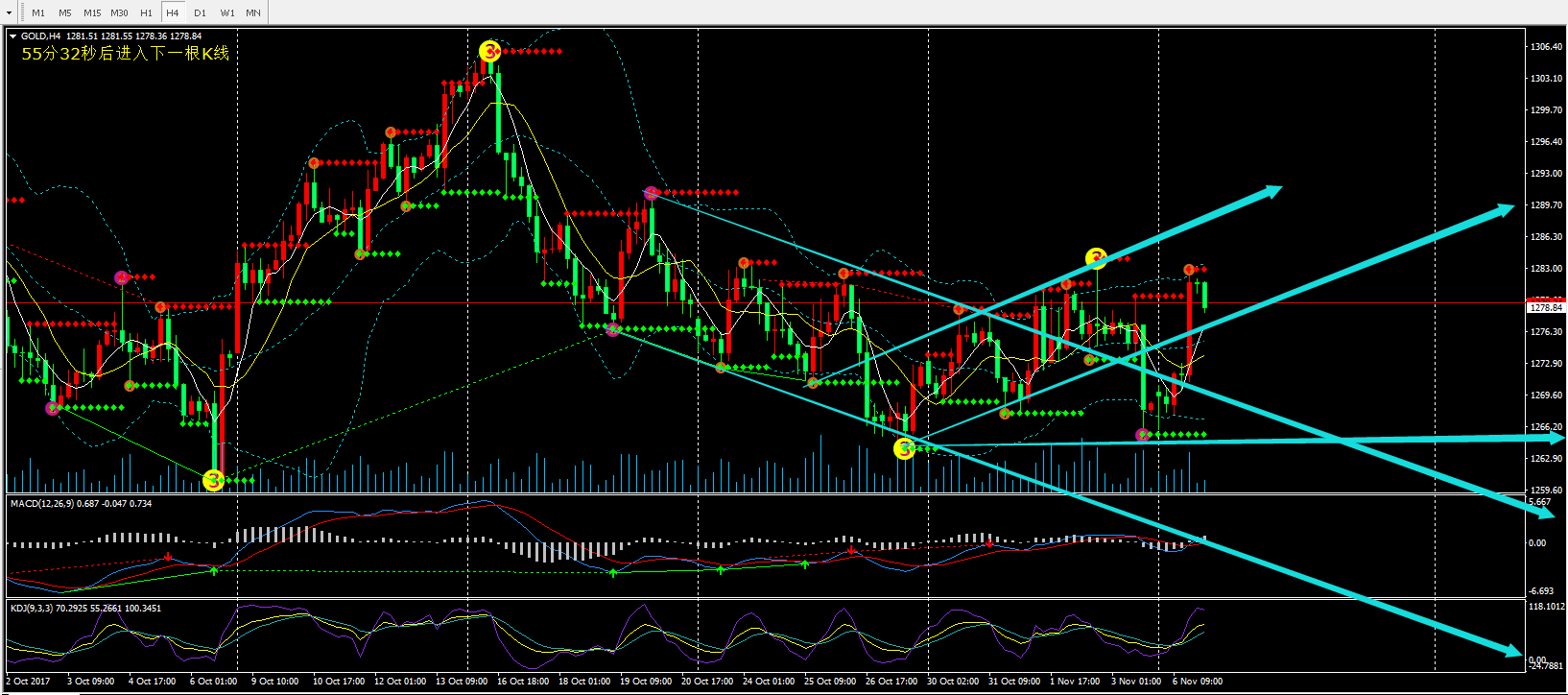Select the magenta swing marker at 19 Oct high
Image resolution: width=1568 pixels, height=695 pixels.
652,194
